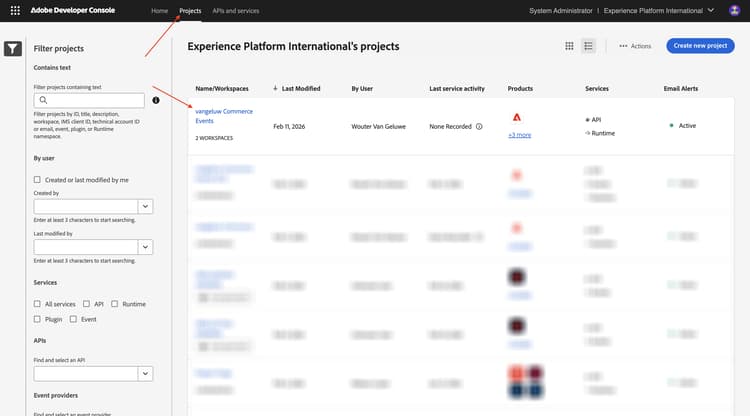Expand the Created by dropdown
Screen dimensions: 750x416
pos(145,206)
